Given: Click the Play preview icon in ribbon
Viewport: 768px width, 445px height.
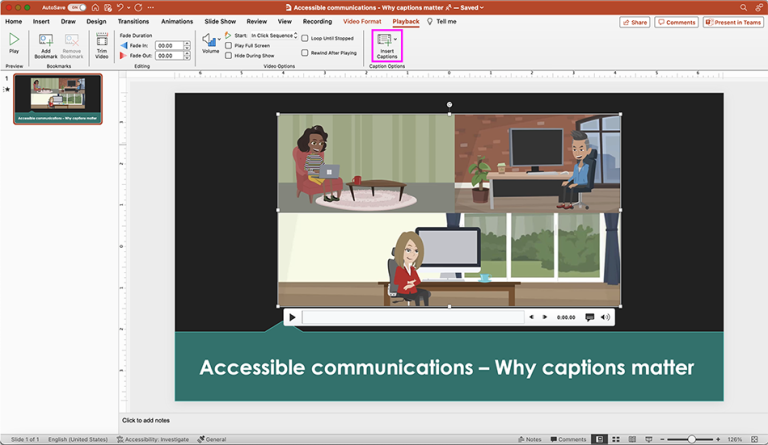Looking at the screenshot, I should pyautogui.click(x=14, y=40).
